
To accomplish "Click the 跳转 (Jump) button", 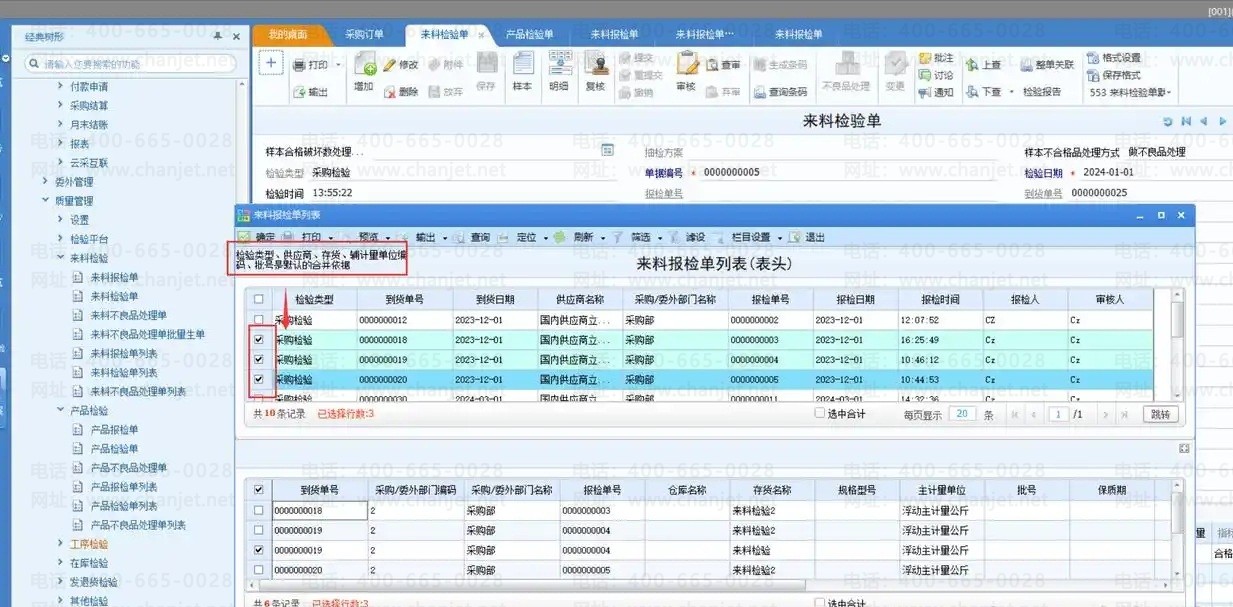I will pyautogui.click(x=1158, y=414).
